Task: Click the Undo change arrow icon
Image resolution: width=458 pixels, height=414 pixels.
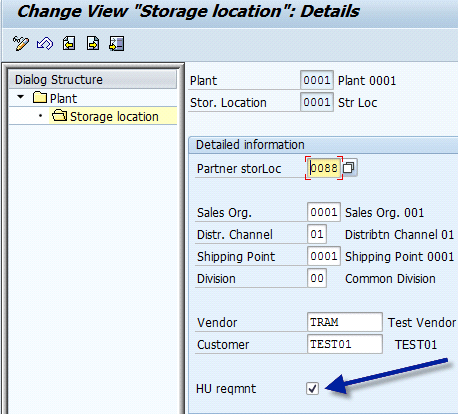Action: 45,44
